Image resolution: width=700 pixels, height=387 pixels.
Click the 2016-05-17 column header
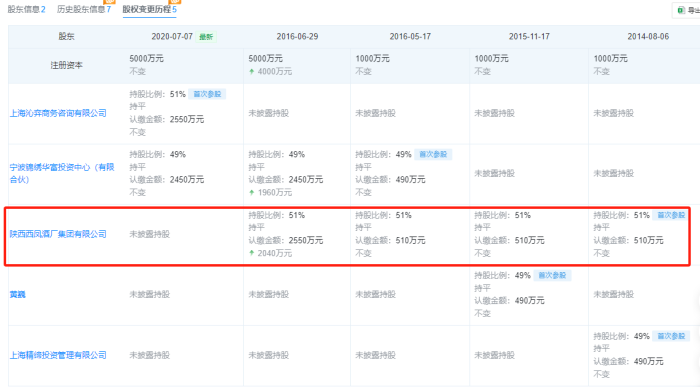tap(410, 37)
